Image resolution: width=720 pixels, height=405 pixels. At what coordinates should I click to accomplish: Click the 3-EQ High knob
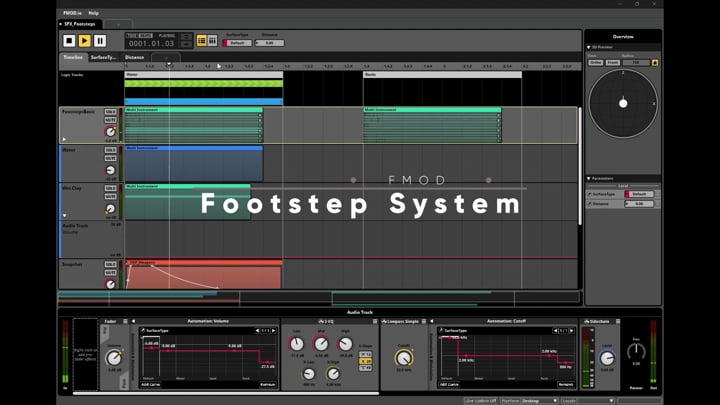click(345, 344)
